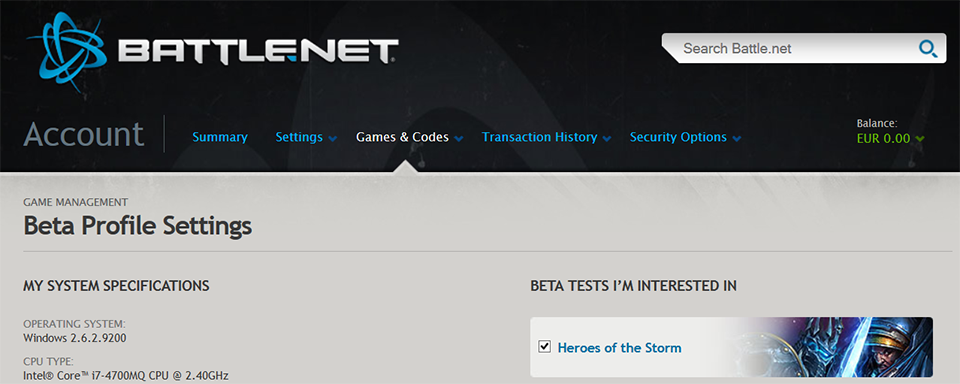Screen dimensions: 960x384
Task: Select the Intel Core i7-4700MQ text
Action: tap(126, 375)
